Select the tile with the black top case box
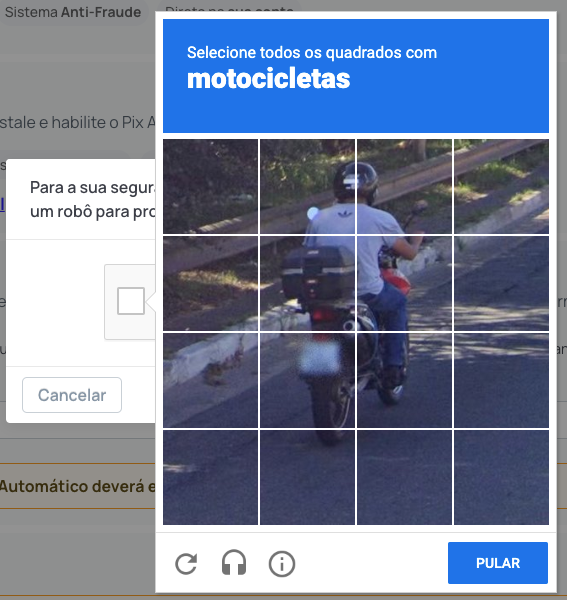 coord(308,284)
